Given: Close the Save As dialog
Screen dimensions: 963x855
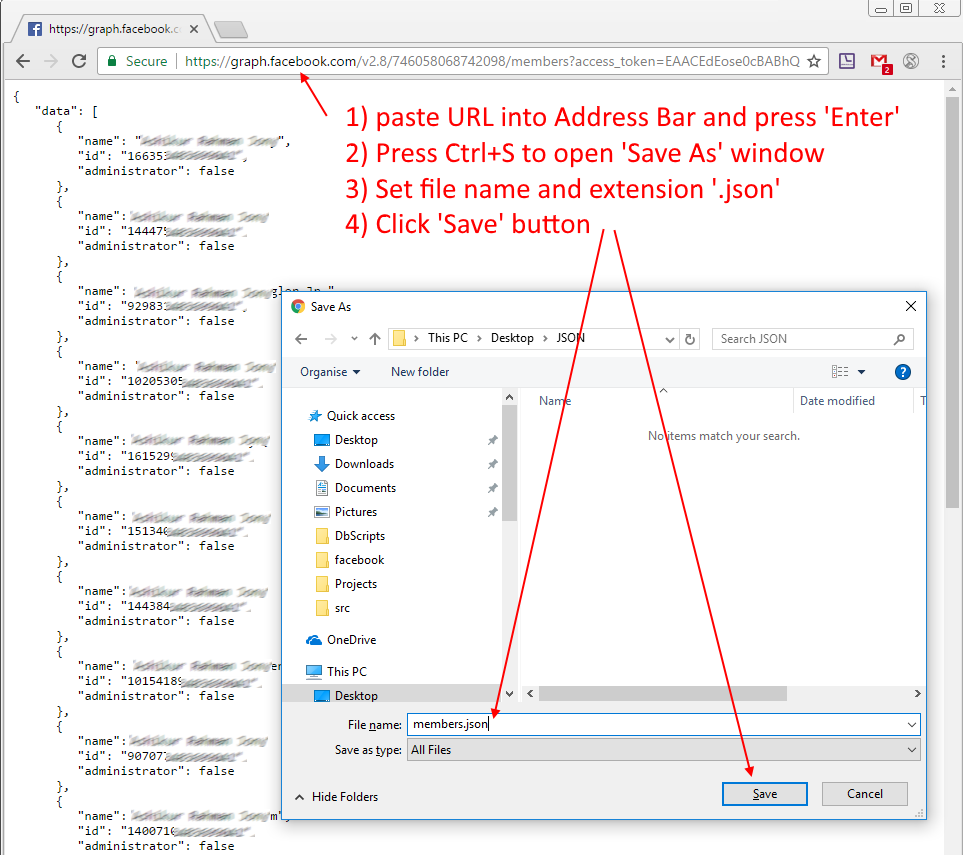Looking at the screenshot, I should point(910,306).
